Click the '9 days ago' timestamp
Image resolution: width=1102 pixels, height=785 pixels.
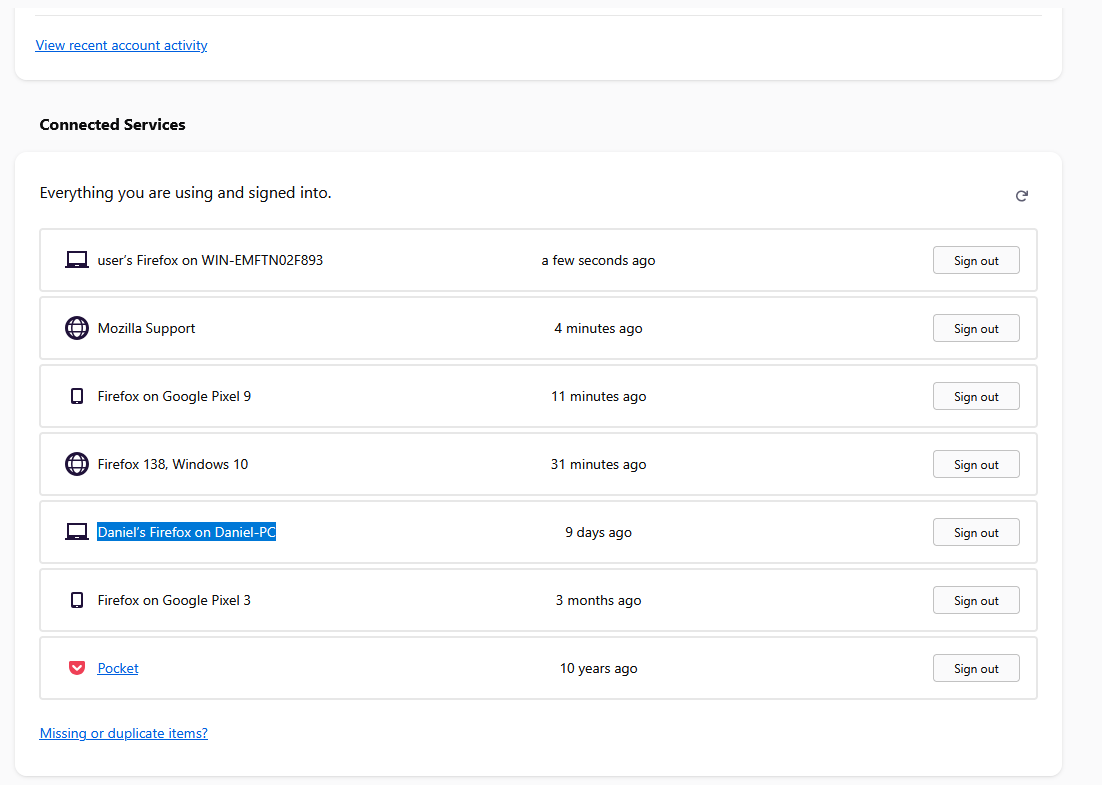598,533
